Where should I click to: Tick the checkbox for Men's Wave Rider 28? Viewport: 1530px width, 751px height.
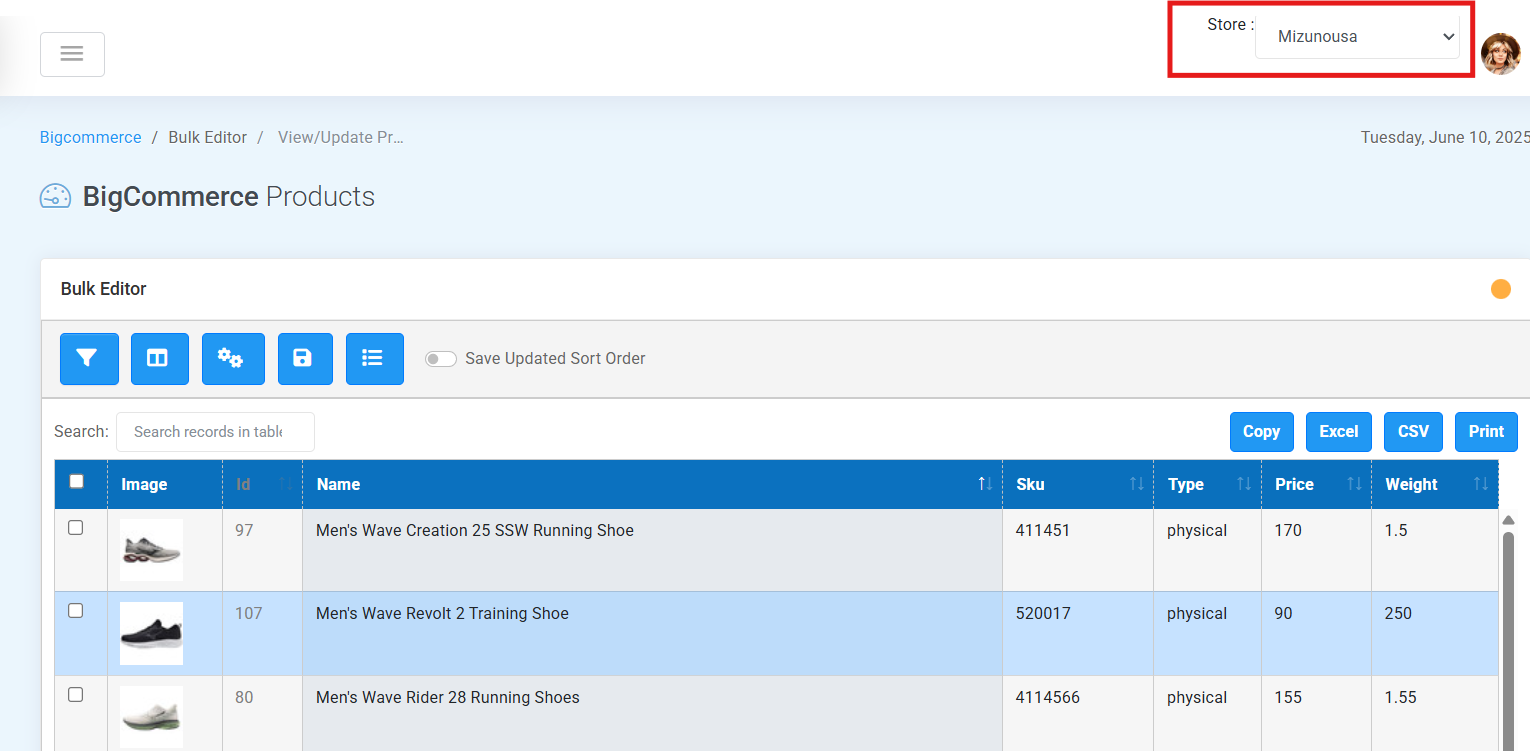tap(75, 695)
